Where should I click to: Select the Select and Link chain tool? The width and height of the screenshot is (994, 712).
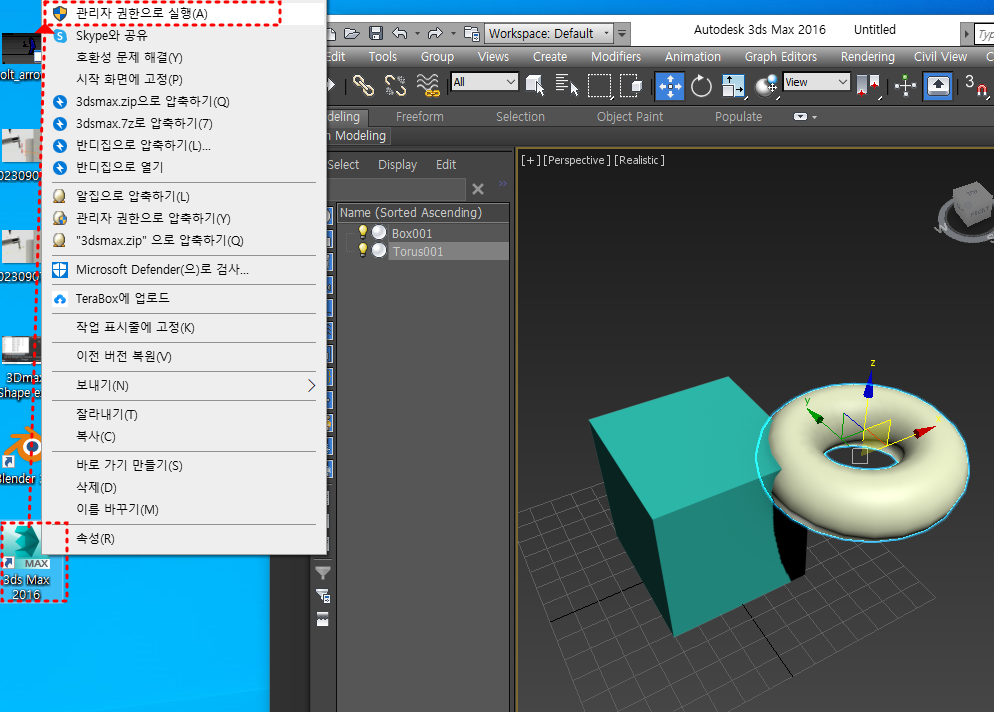pyautogui.click(x=363, y=85)
